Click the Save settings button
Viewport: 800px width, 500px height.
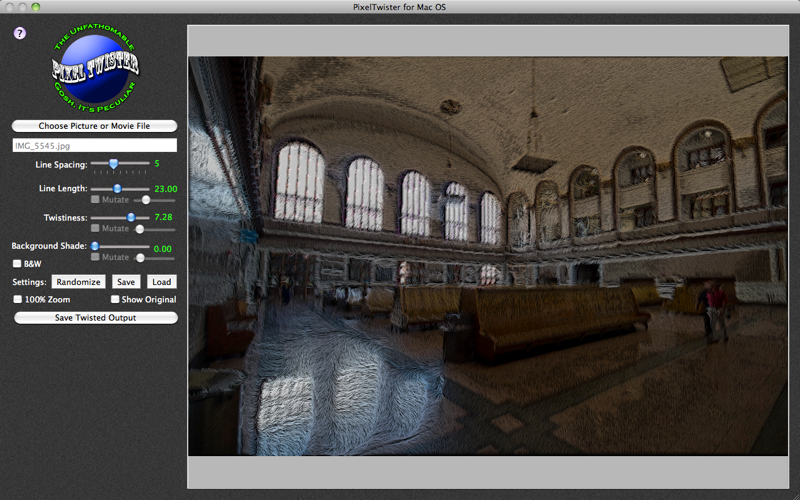click(x=126, y=282)
